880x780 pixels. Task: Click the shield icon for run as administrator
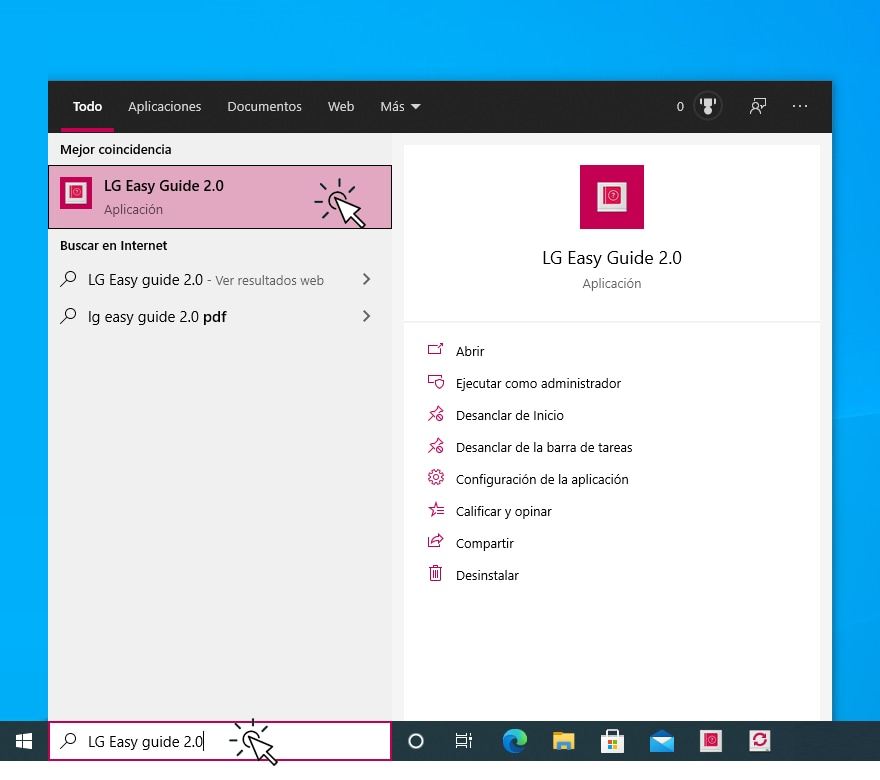pos(436,382)
